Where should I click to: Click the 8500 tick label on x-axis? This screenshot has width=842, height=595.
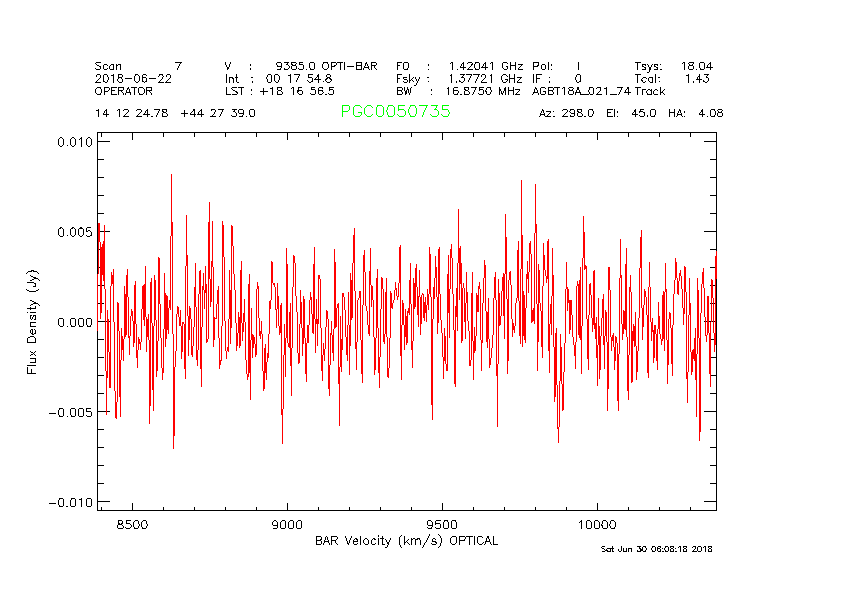132,524
